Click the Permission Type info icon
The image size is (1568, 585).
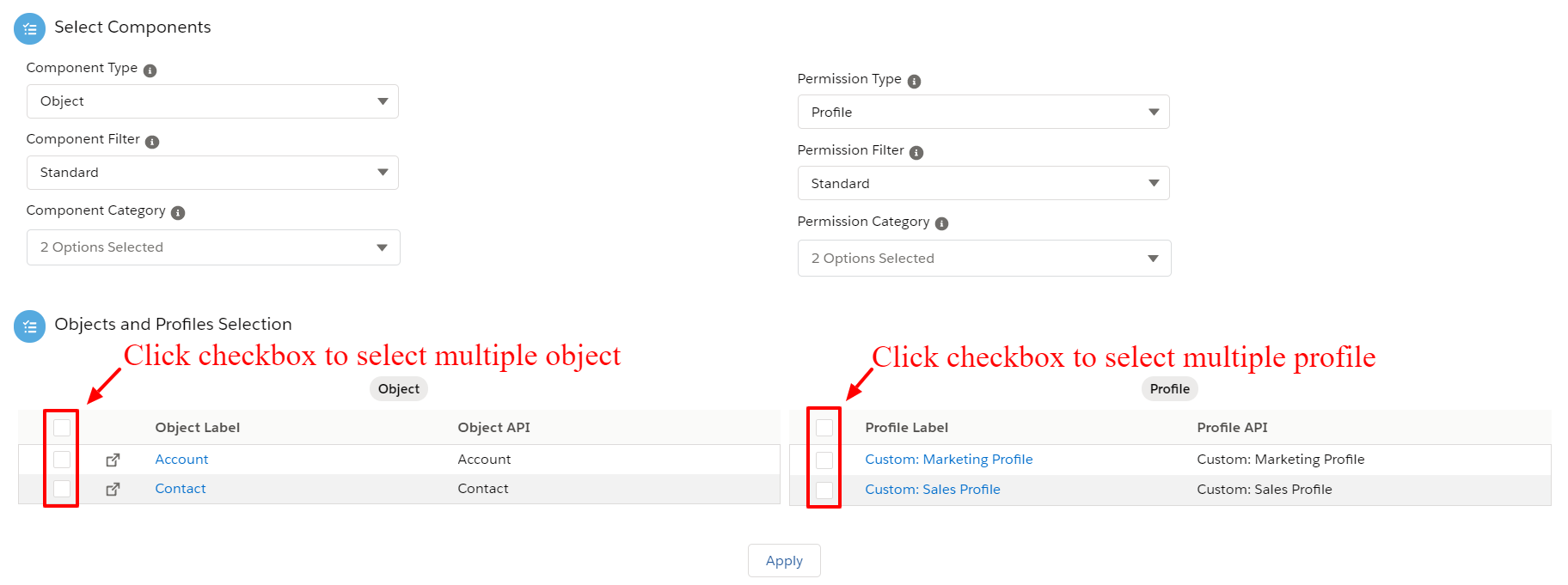(914, 82)
